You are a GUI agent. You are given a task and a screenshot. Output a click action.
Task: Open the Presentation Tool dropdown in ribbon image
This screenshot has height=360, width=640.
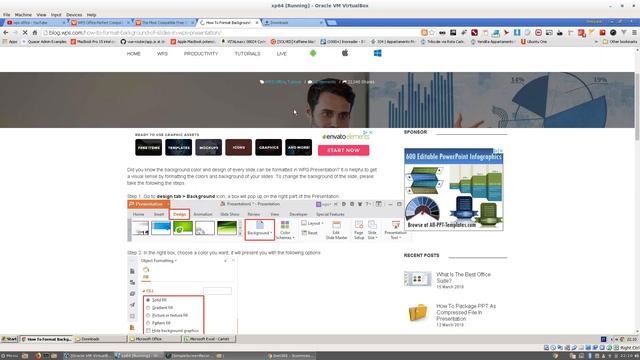[395, 230]
